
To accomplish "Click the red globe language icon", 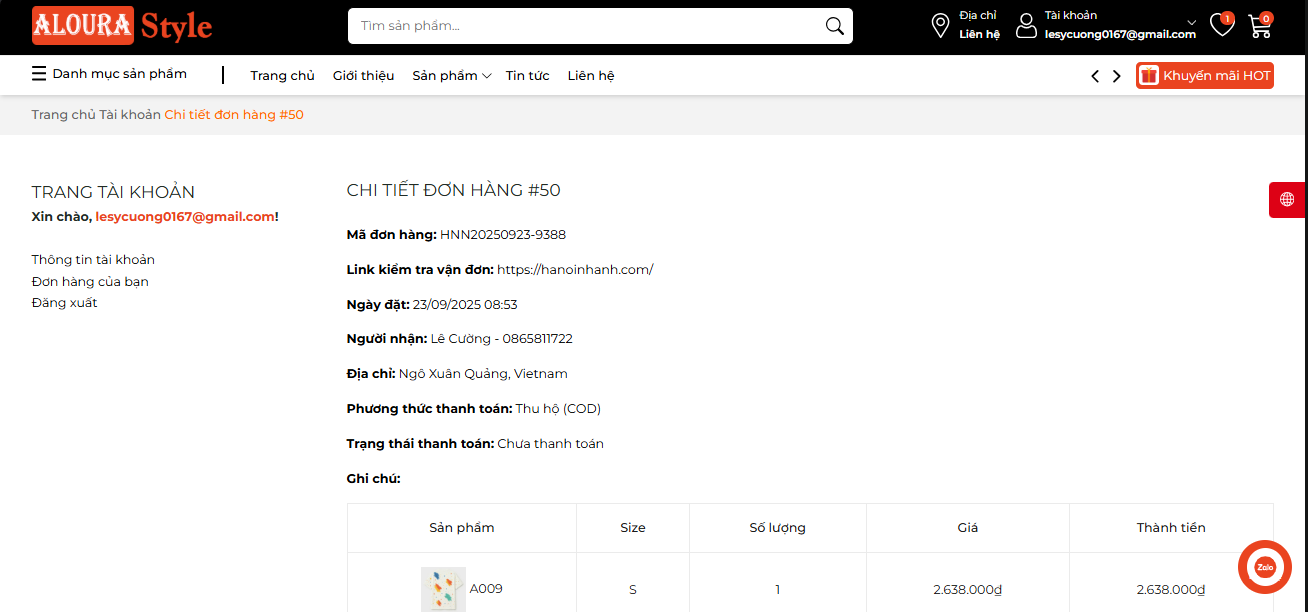I will (x=1287, y=199).
